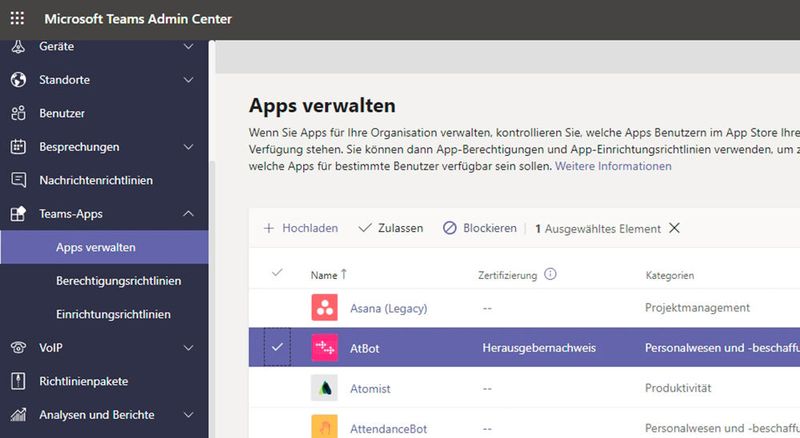Select Apps verwalten submenu item
Image resolution: width=800 pixels, height=438 pixels.
point(104,247)
